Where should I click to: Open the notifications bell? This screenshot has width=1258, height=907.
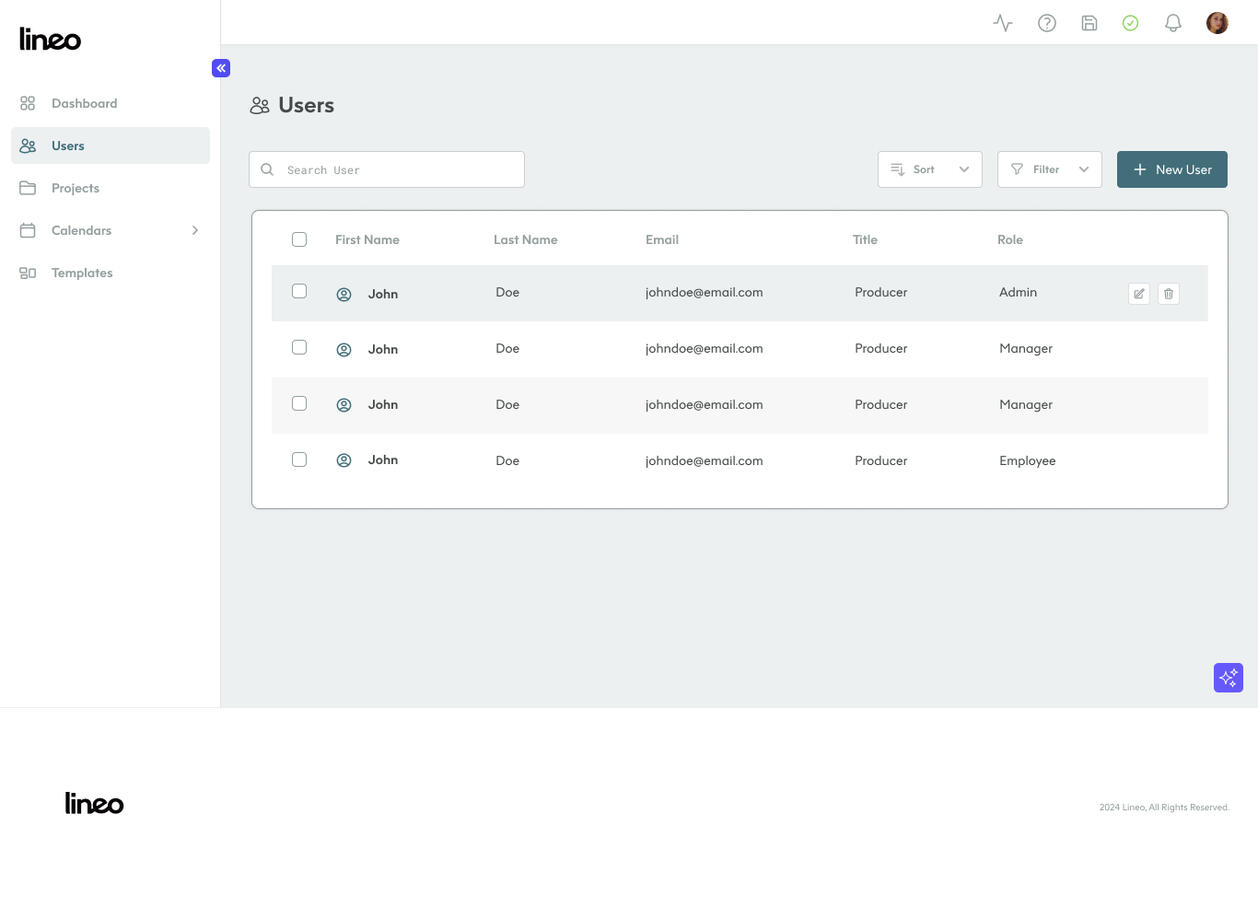pos(1173,23)
